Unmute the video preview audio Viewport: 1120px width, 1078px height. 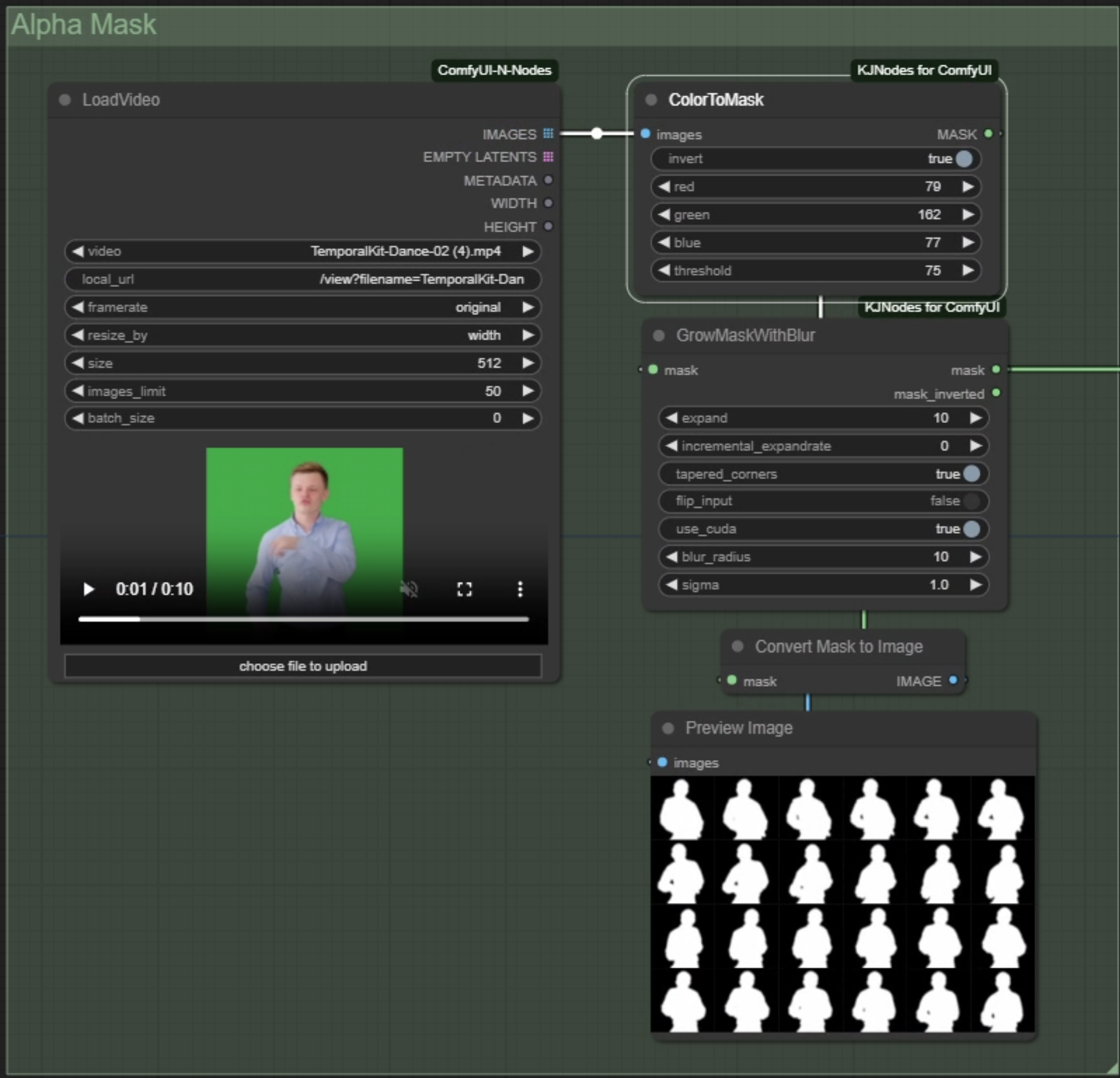point(409,589)
